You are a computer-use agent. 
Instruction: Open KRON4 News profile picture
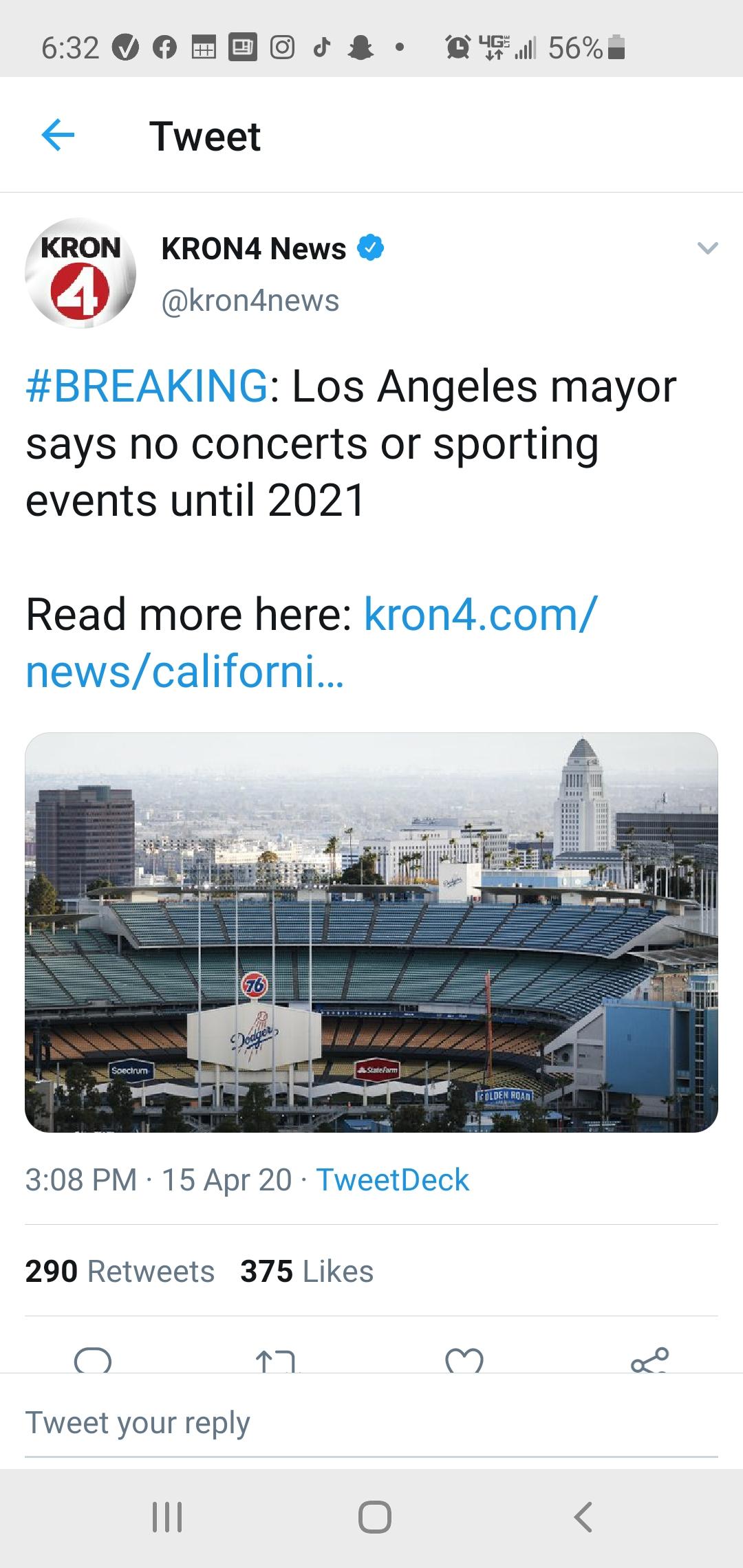pos(80,273)
